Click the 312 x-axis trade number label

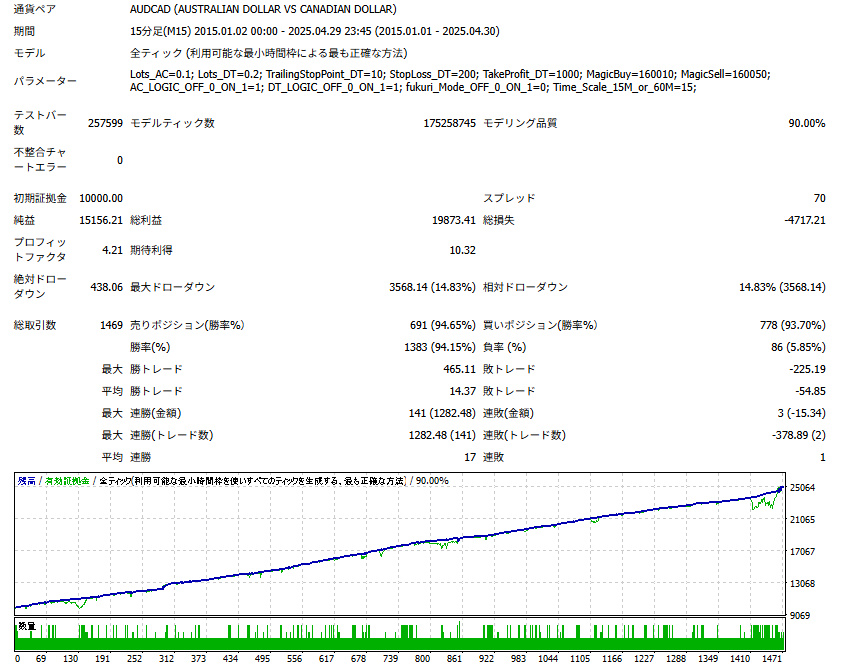[166, 658]
